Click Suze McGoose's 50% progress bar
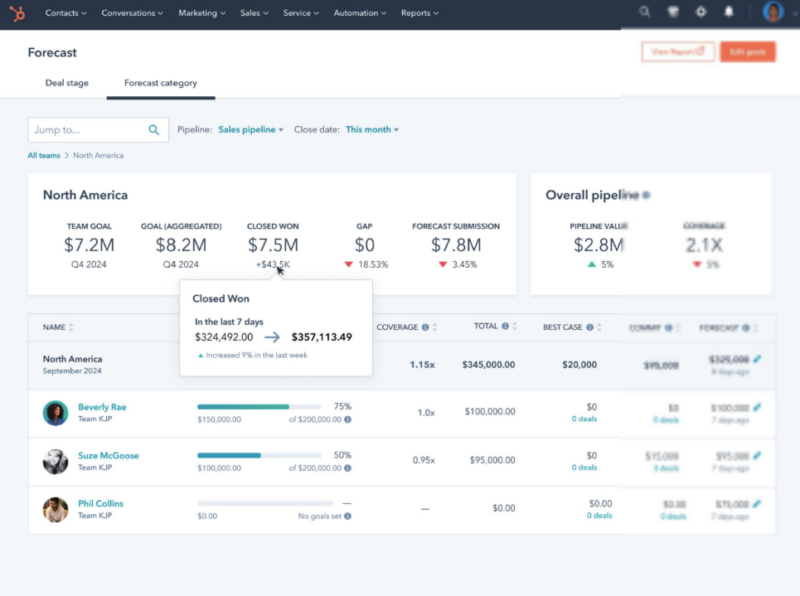This screenshot has height=596, width=800. pyautogui.click(x=259, y=455)
